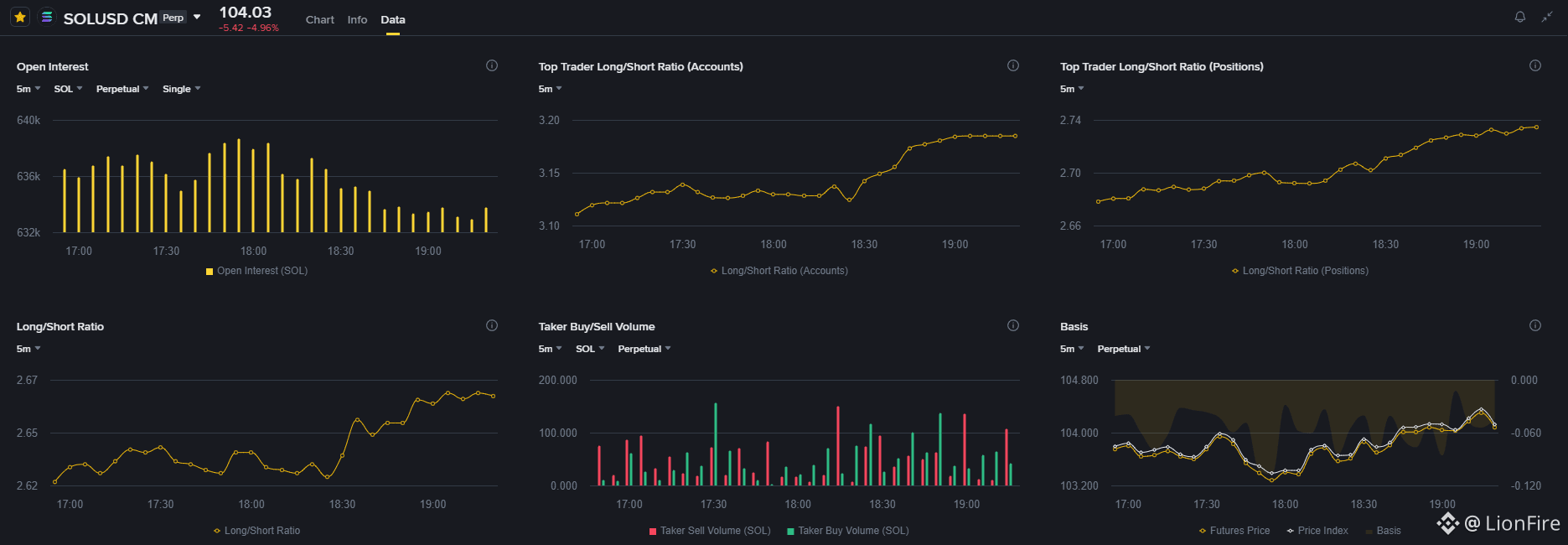Show info tooltip for Open Interest

[492, 65]
